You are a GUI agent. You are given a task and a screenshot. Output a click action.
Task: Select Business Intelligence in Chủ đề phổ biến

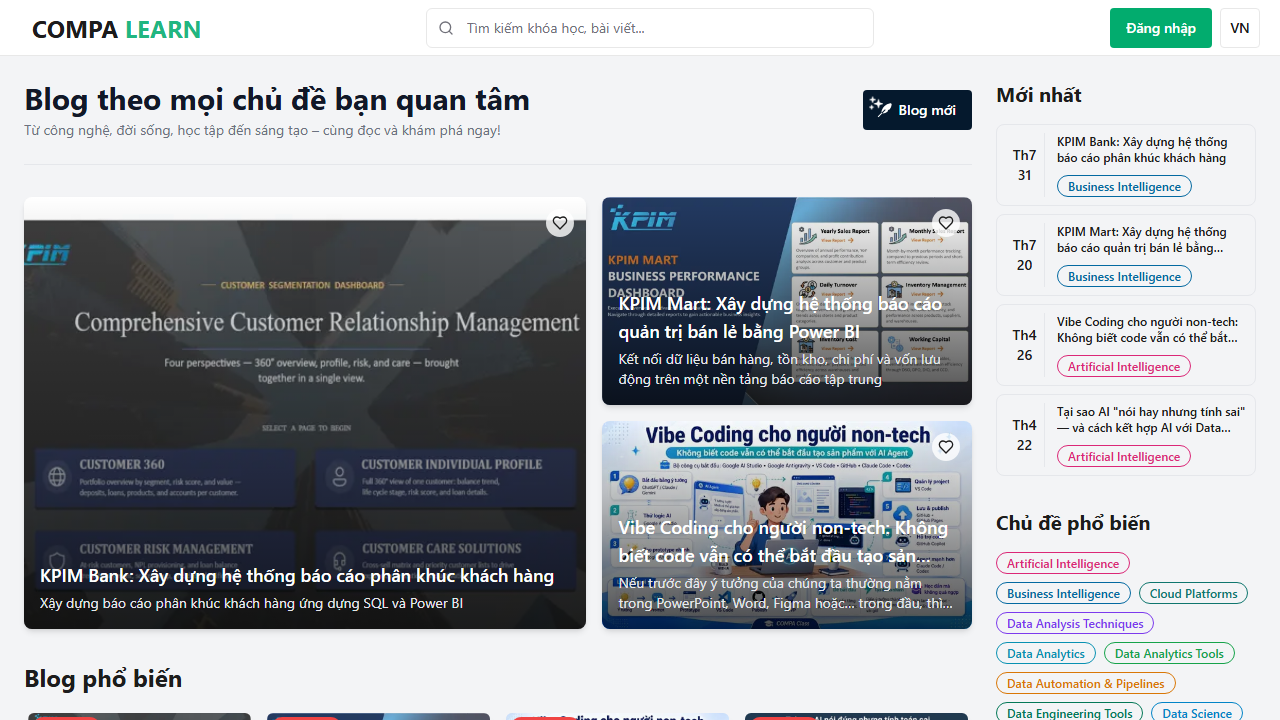coord(1063,594)
